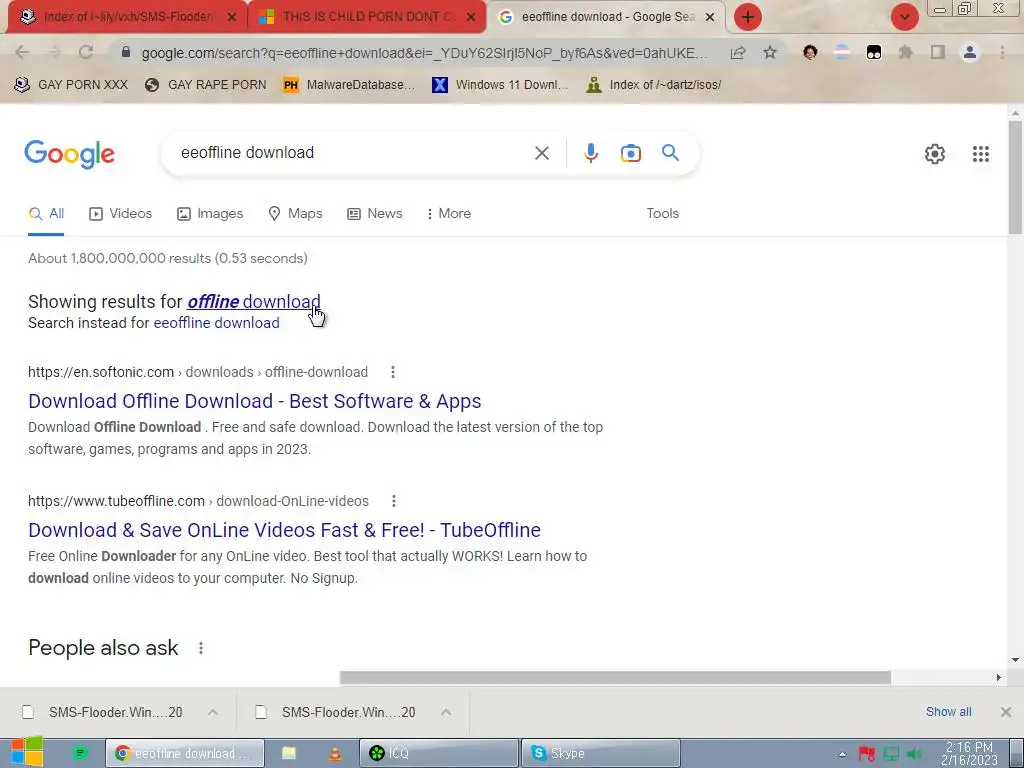Open the taskbar clock showing 2:16 PM

click(969, 754)
